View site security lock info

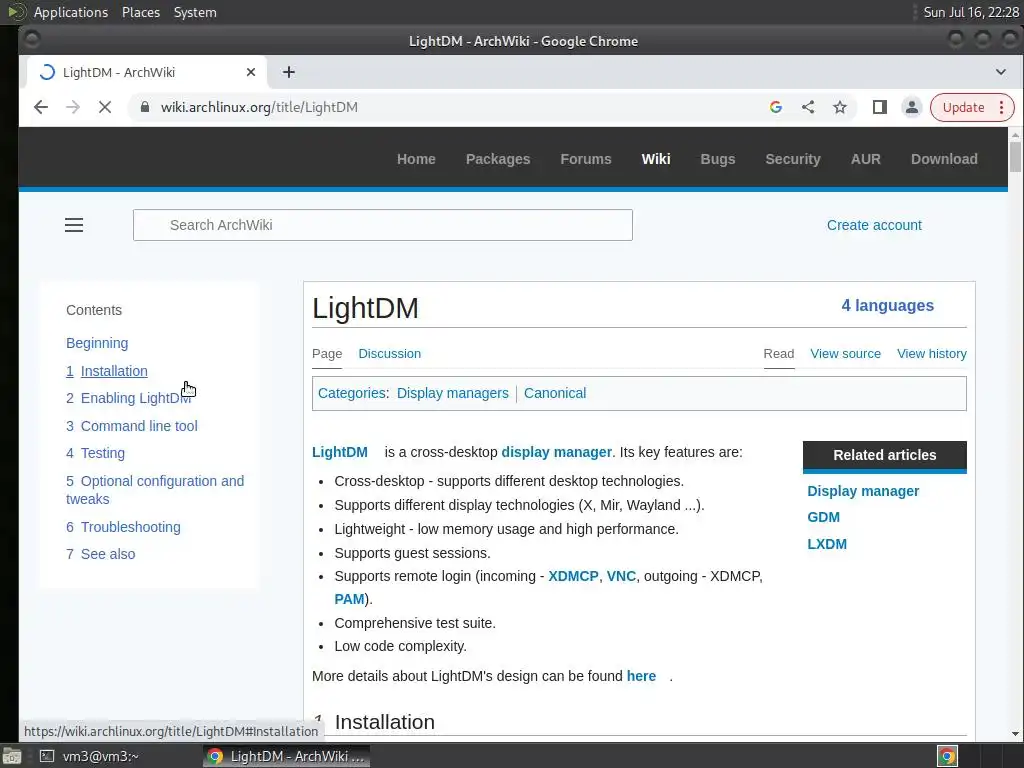pos(145,107)
